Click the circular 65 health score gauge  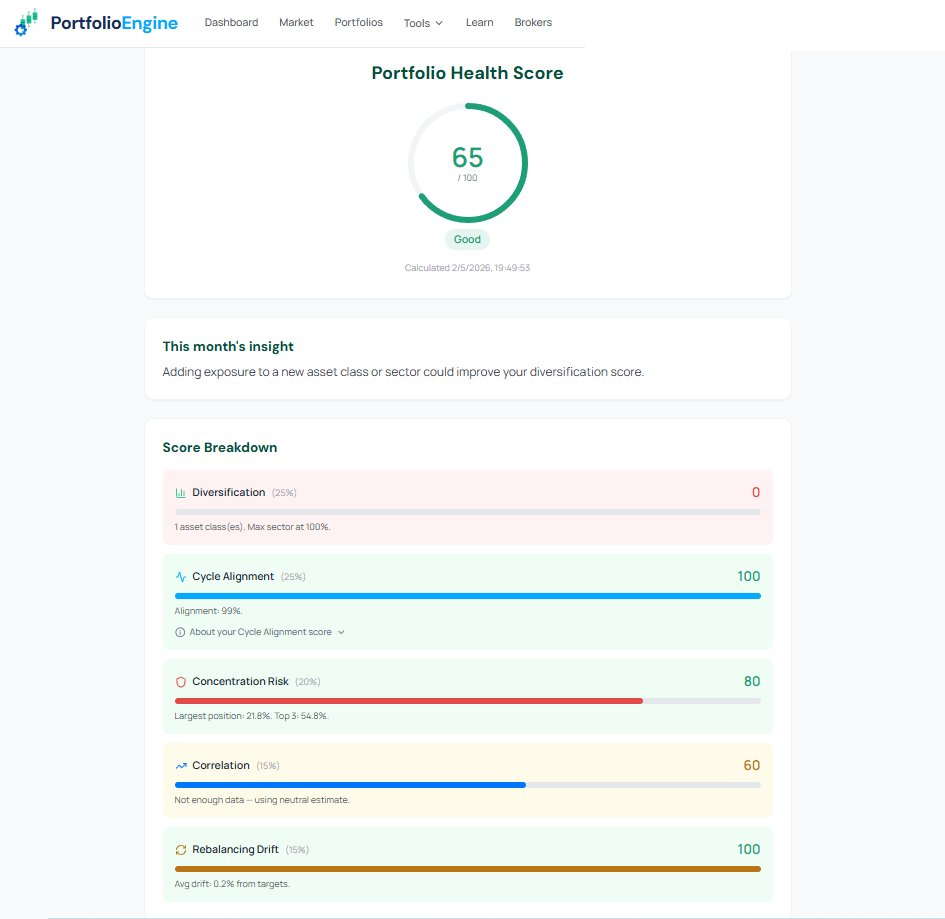468,163
